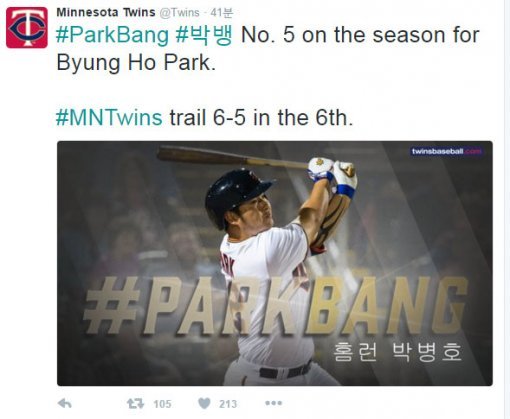Click the reply arrow icon below the tweet
Screen dimensions: 510x419
tap(65, 404)
